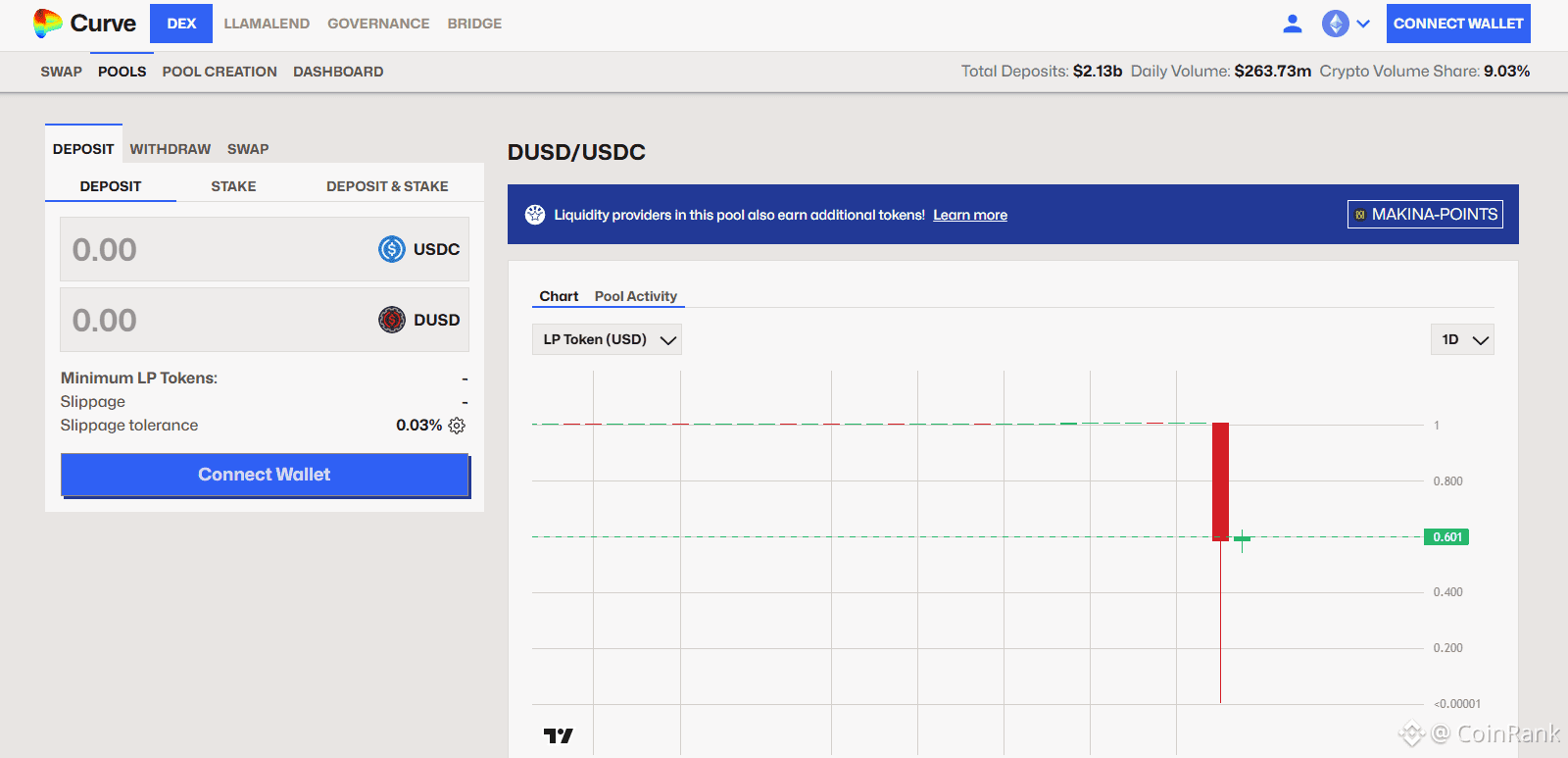Open the user profile icon

1293,24
